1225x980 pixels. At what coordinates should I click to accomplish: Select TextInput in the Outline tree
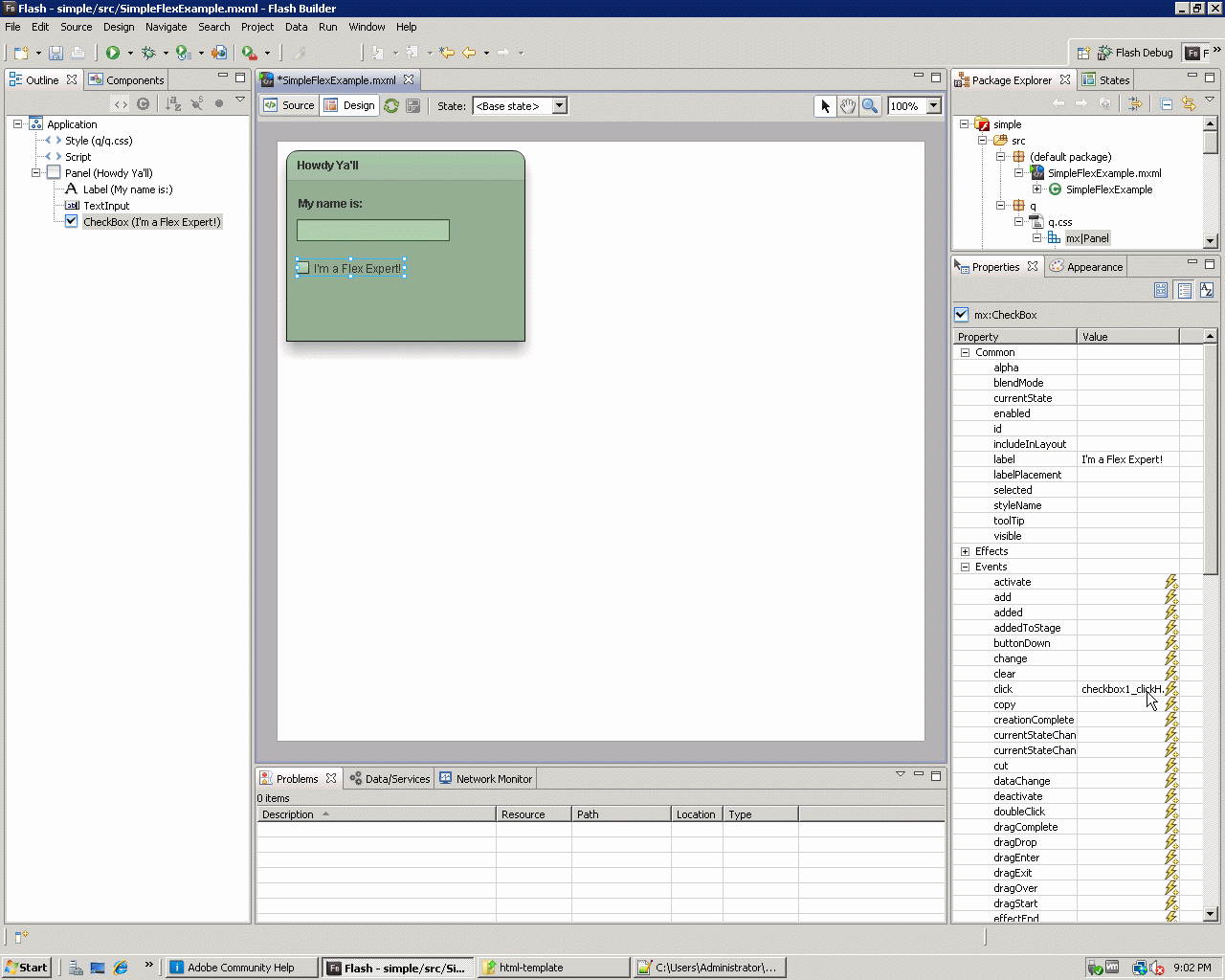pyautogui.click(x=105, y=206)
